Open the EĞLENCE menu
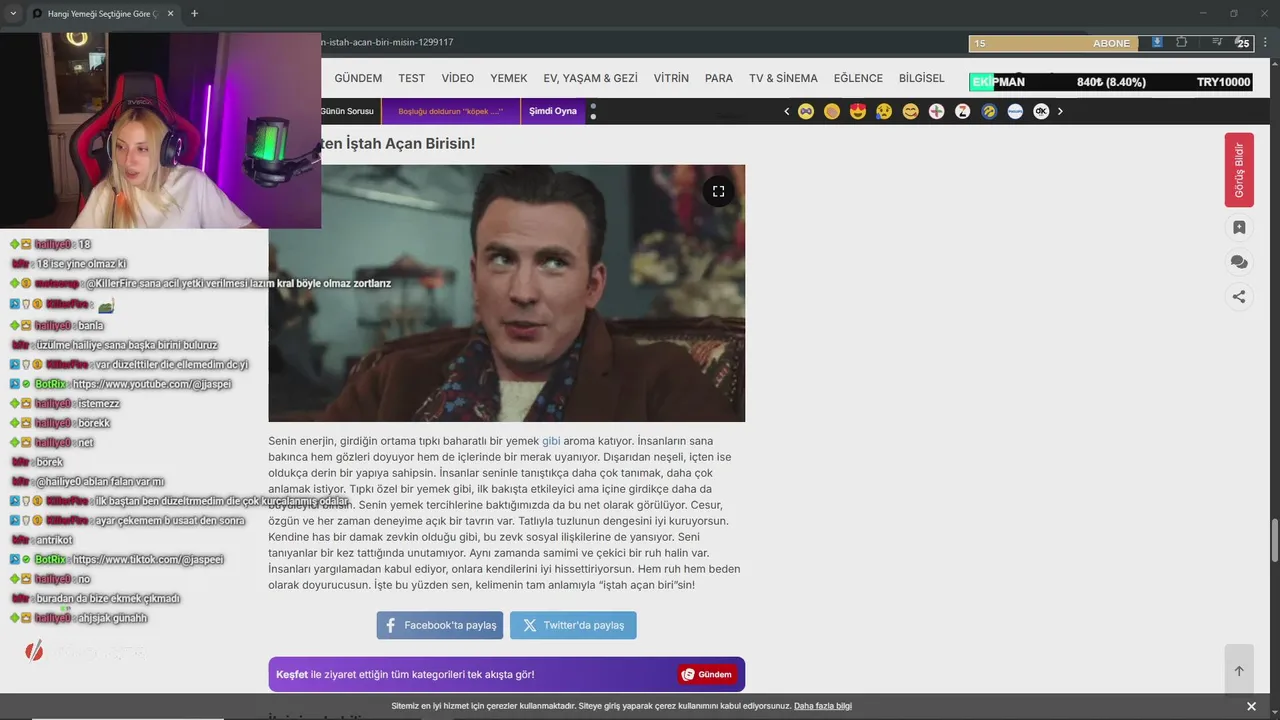Screen dimensions: 1280x720 click(858, 78)
